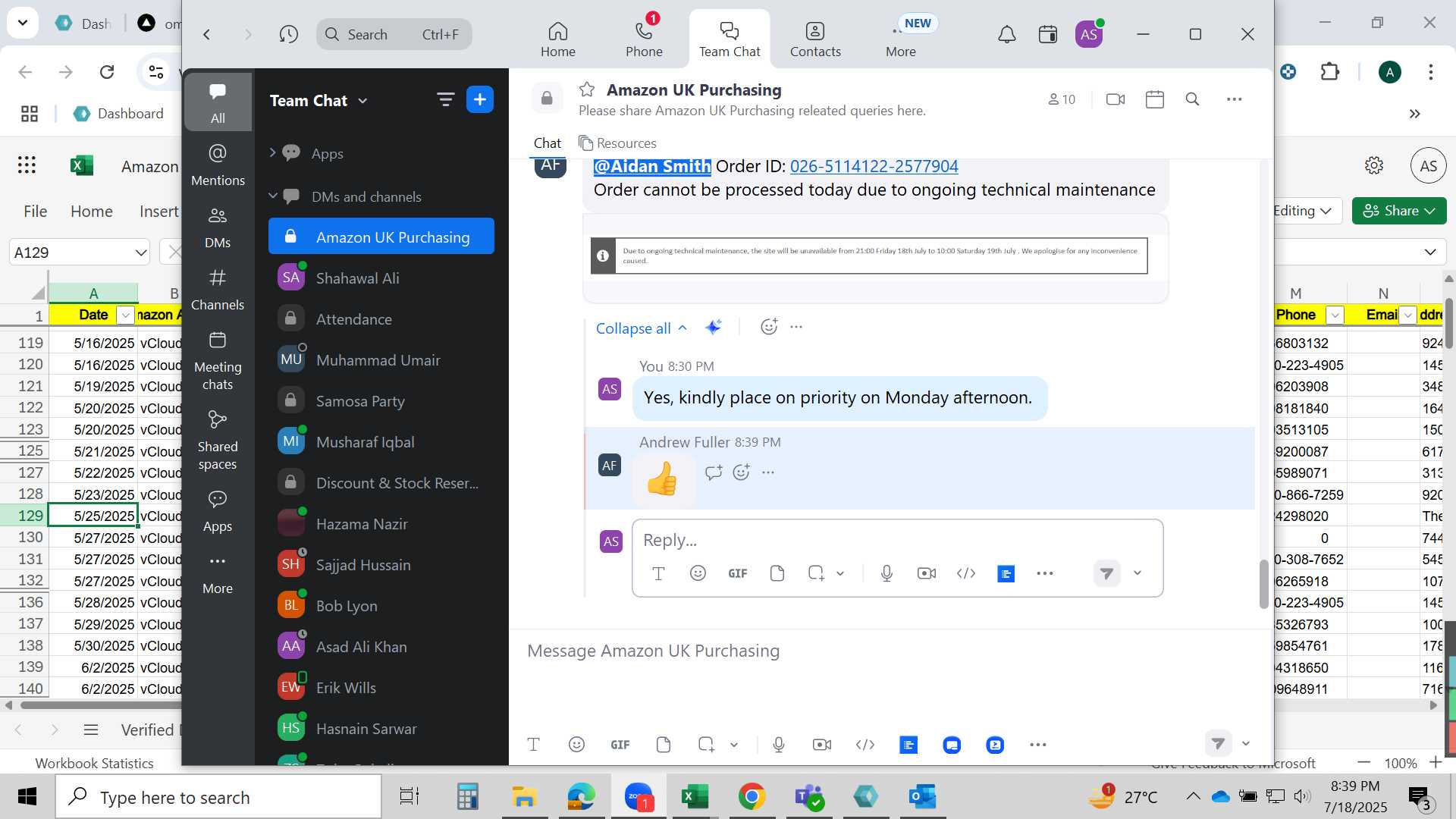
Task: Switch to the Contacts tab
Action: pyautogui.click(x=815, y=39)
